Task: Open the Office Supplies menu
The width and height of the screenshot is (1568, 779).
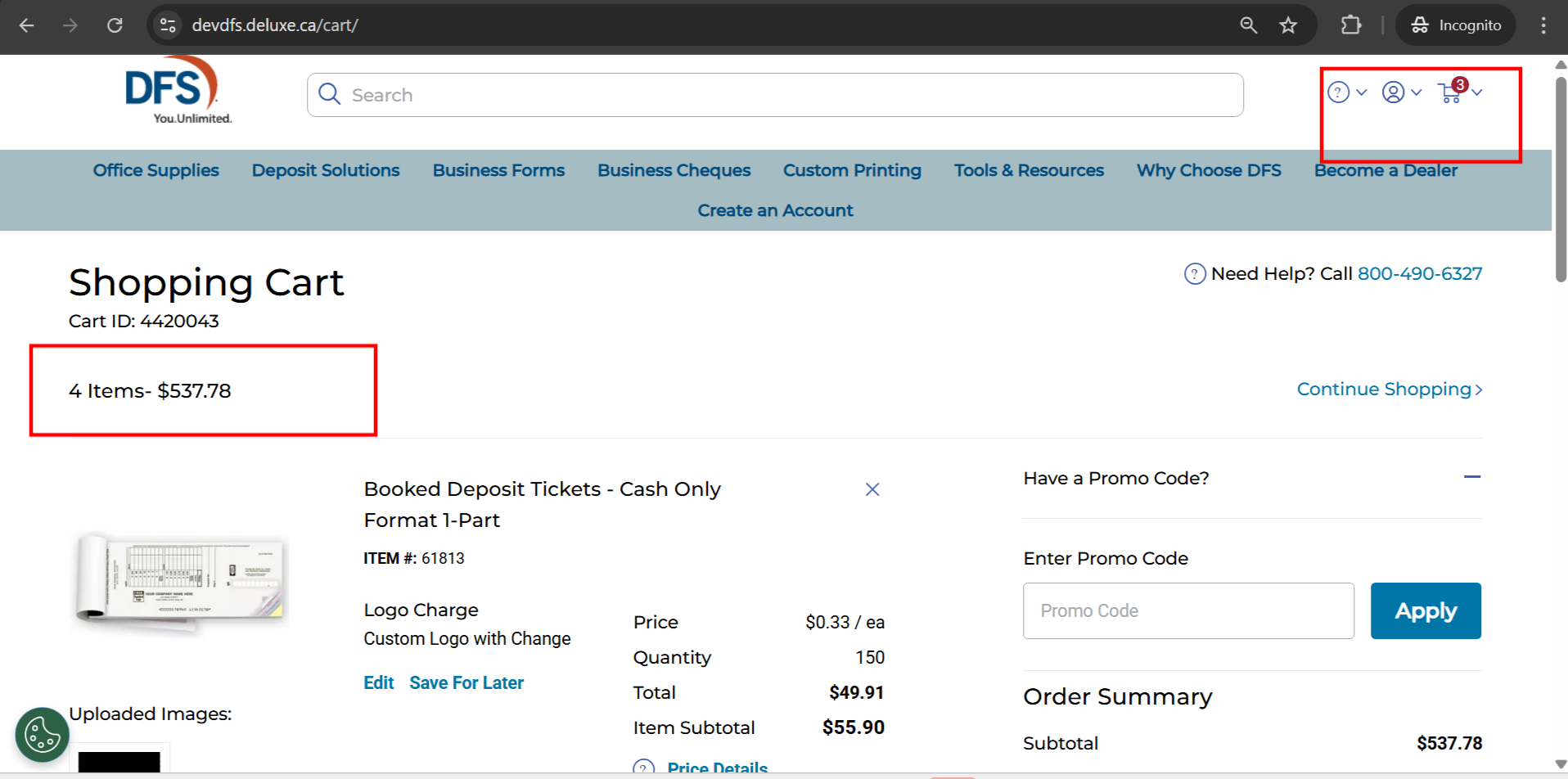Action: pyautogui.click(x=155, y=170)
